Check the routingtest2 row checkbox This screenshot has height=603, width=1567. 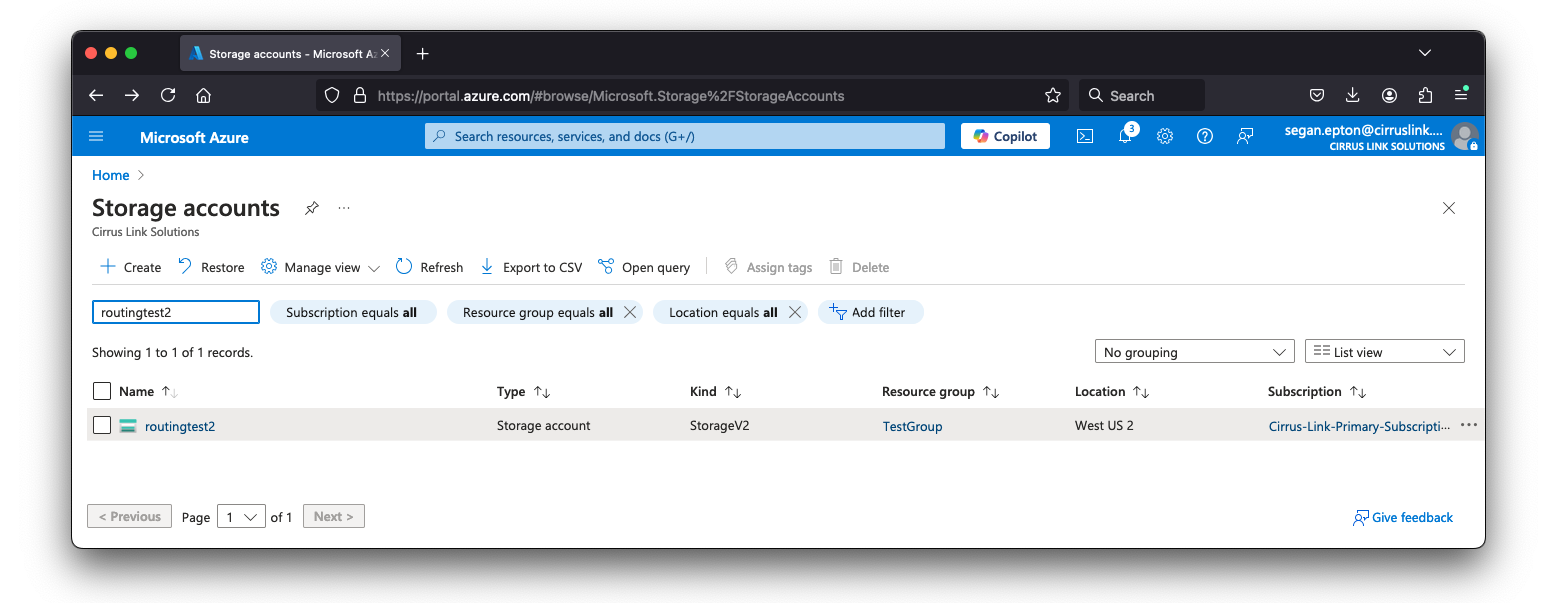(x=102, y=425)
